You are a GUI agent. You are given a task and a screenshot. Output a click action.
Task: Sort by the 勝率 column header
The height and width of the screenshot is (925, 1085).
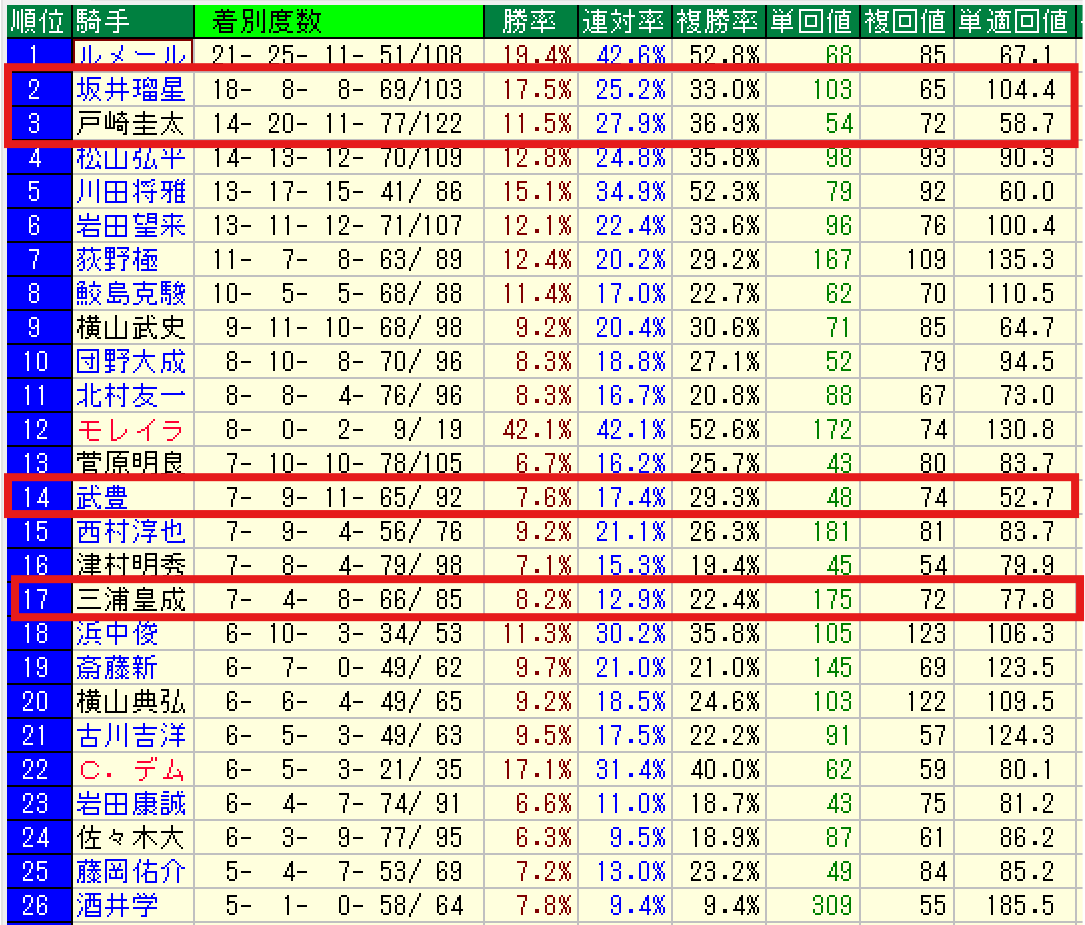[x=529, y=20]
